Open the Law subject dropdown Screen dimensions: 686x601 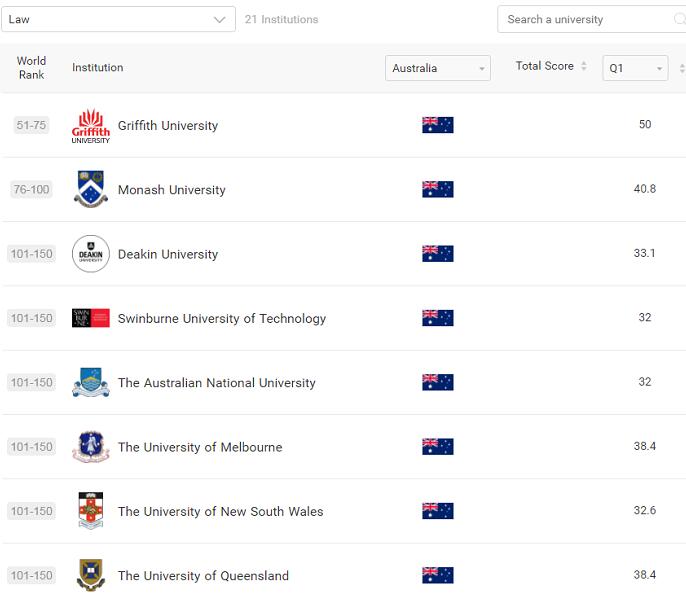click(x=118, y=19)
